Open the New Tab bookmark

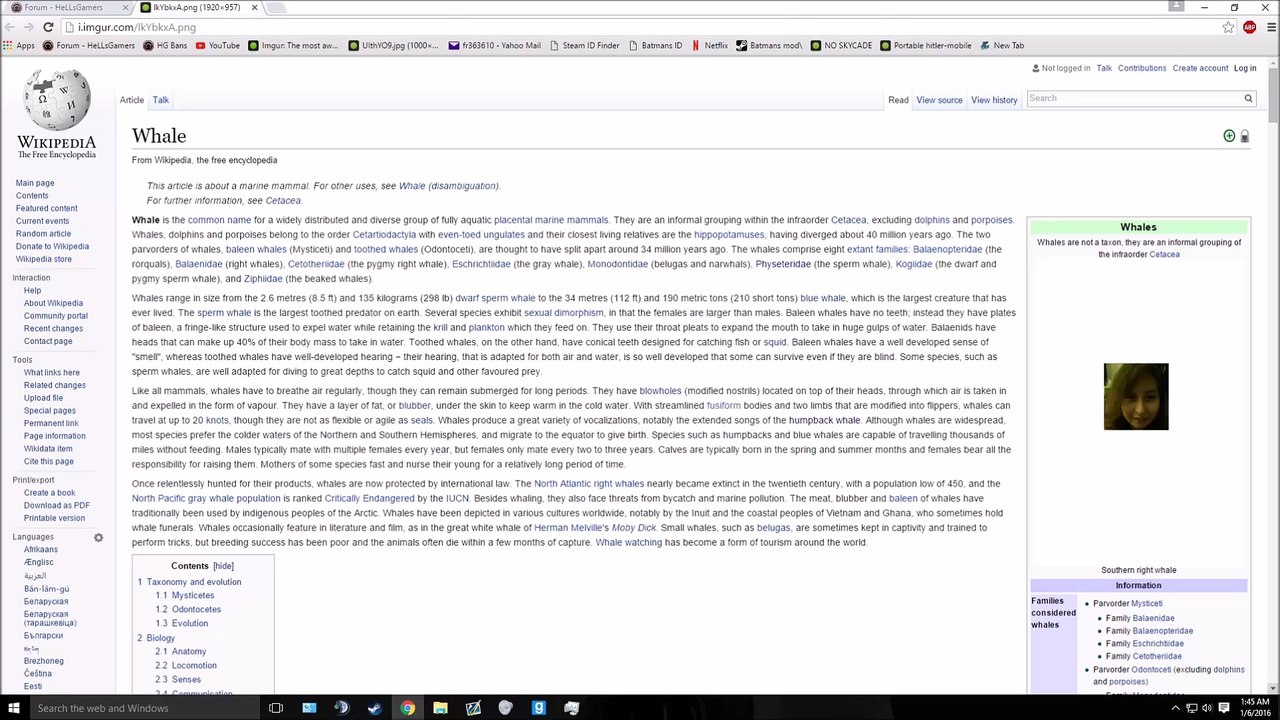point(1001,45)
